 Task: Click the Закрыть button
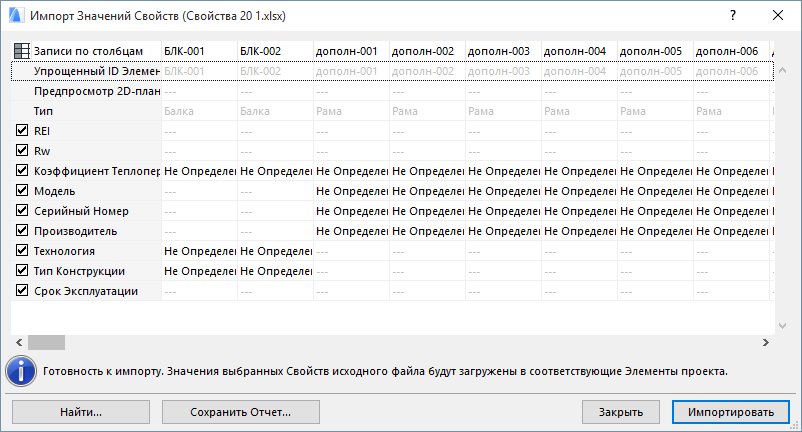pyautogui.click(x=620, y=411)
